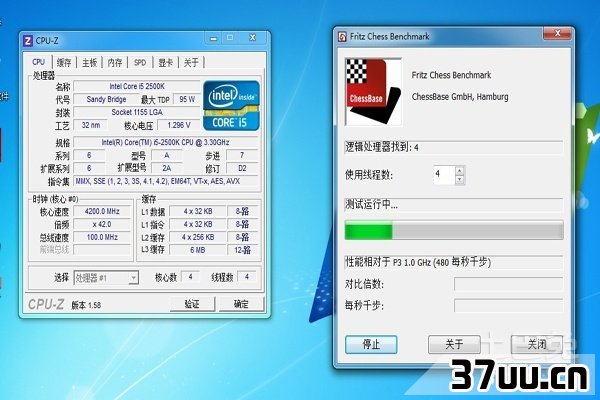The width and height of the screenshot is (600, 400).
Task: Click the 关于 button in Fritz Chess Benchmark
Action: (x=454, y=344)
